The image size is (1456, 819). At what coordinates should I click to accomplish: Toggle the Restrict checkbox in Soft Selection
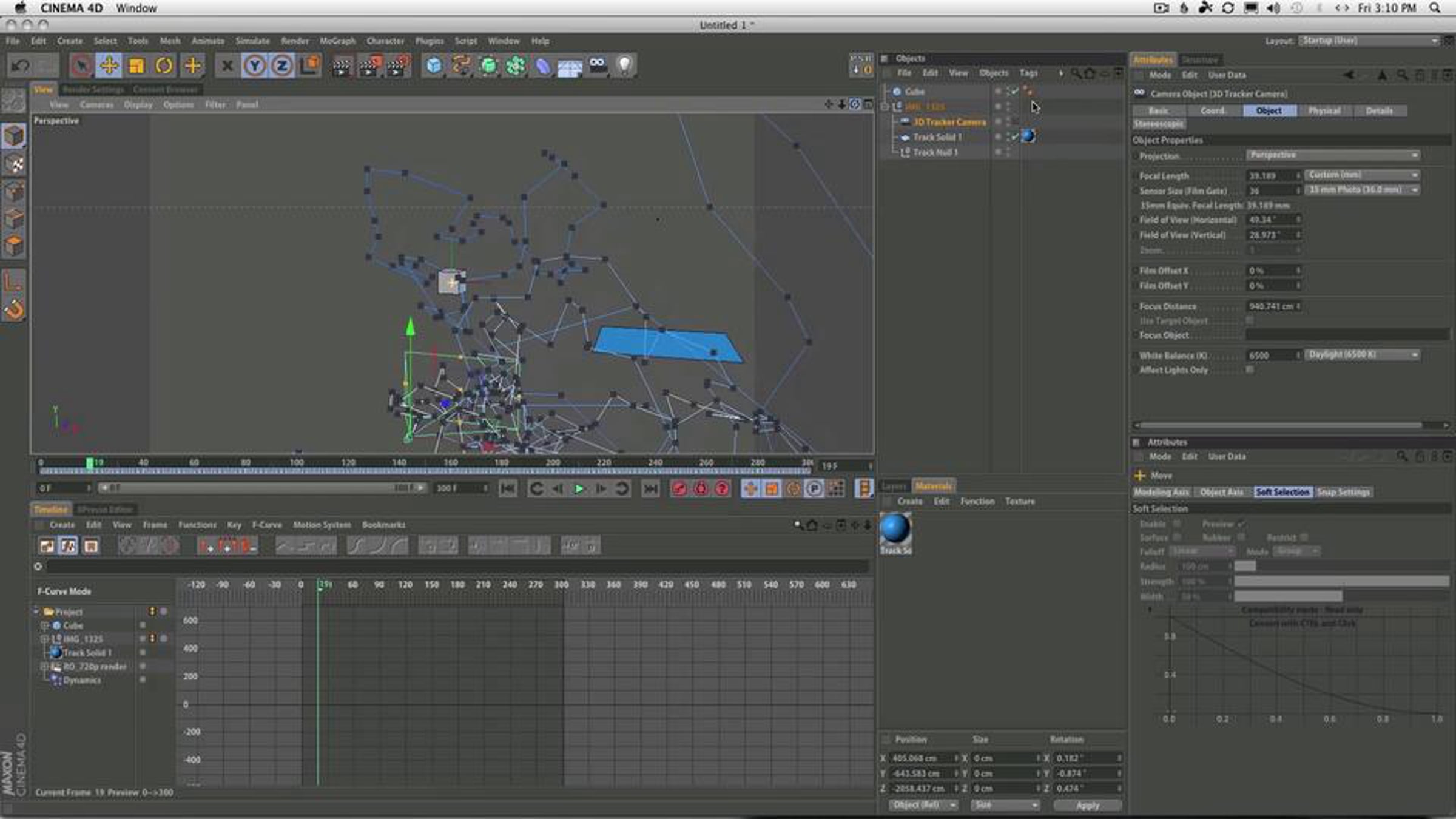point(1304,538)
